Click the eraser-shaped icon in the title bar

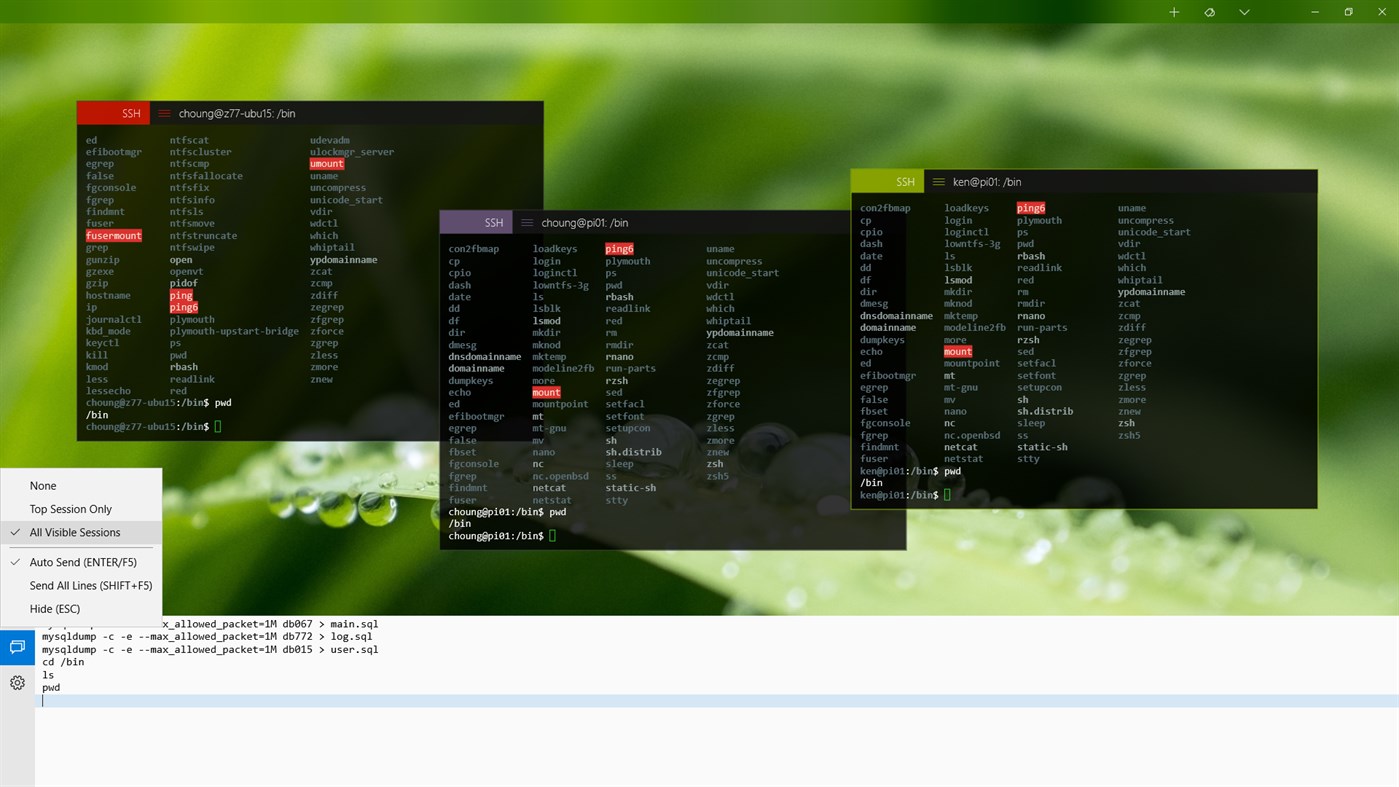click(1209, 12)
